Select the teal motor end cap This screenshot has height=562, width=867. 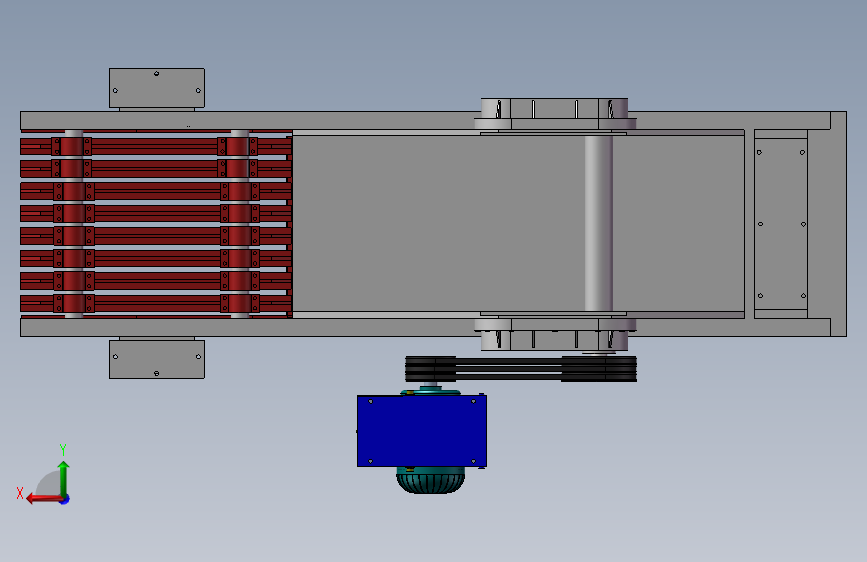pyautogui.click(x=431, y=480)
